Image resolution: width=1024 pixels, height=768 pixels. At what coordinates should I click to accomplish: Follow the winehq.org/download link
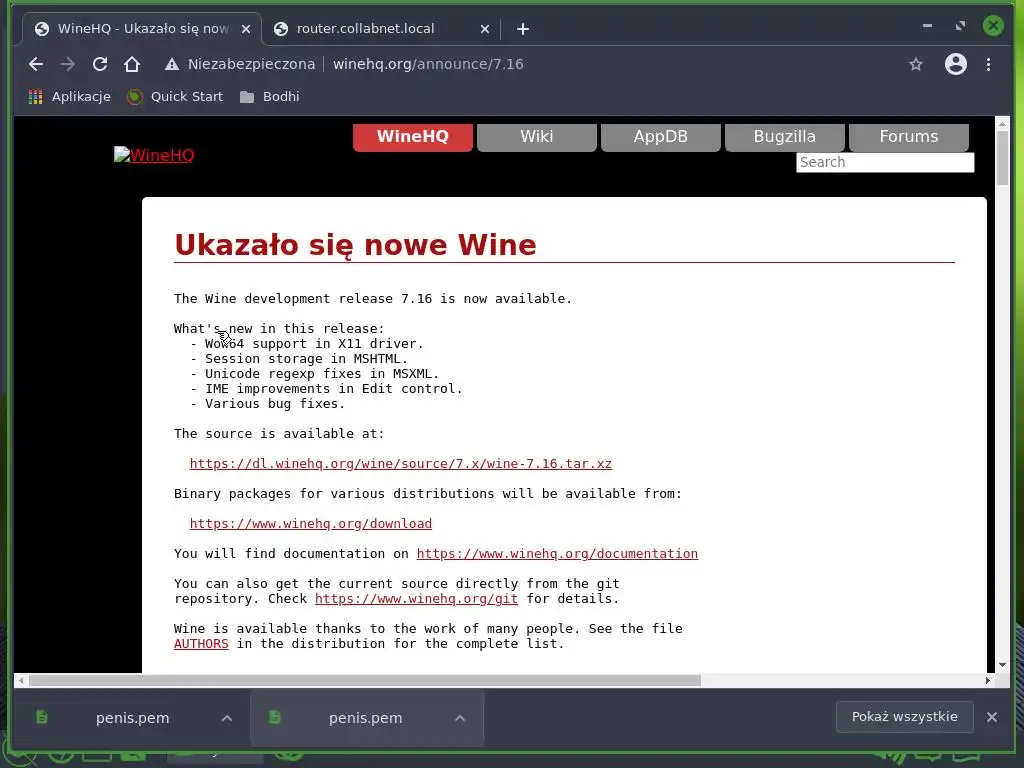tap(311, 524)
